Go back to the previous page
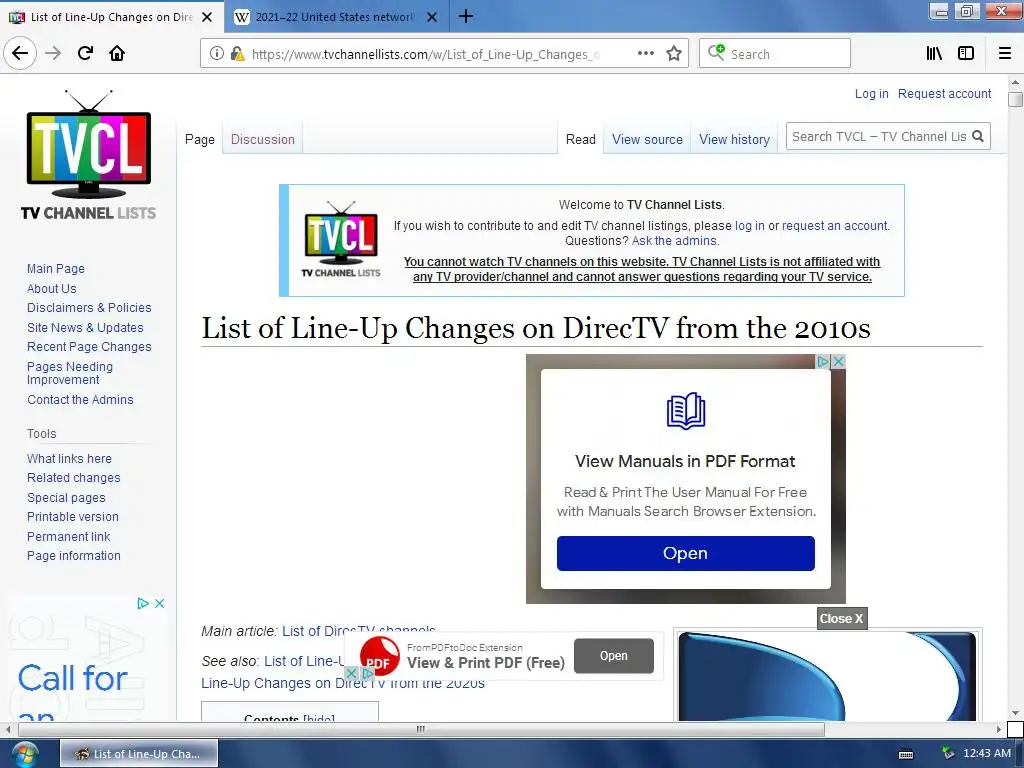The height and width of the screenshot is (768, 1024). (20, 53)
